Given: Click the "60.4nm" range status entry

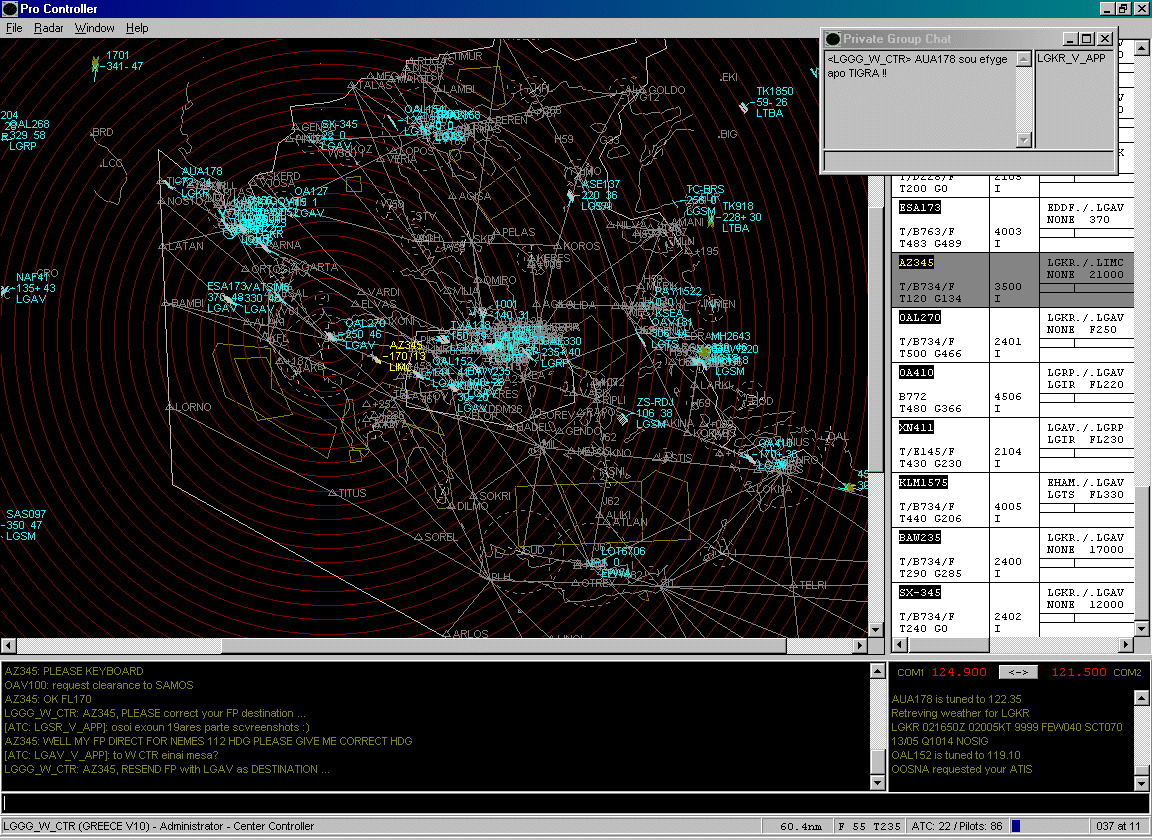Looking at the screenshot, I should 800,826.
